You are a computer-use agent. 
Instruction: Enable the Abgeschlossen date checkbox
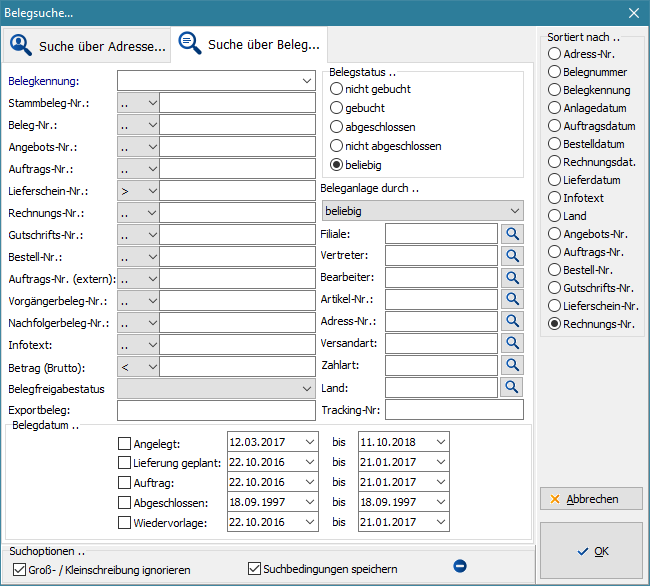pos(124,502)
